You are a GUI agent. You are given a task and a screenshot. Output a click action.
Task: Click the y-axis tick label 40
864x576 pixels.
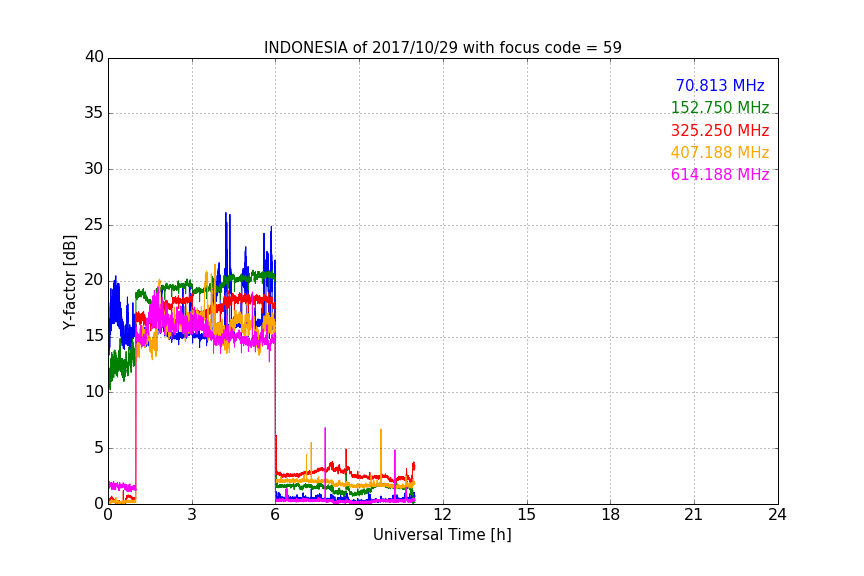[94, 57]
